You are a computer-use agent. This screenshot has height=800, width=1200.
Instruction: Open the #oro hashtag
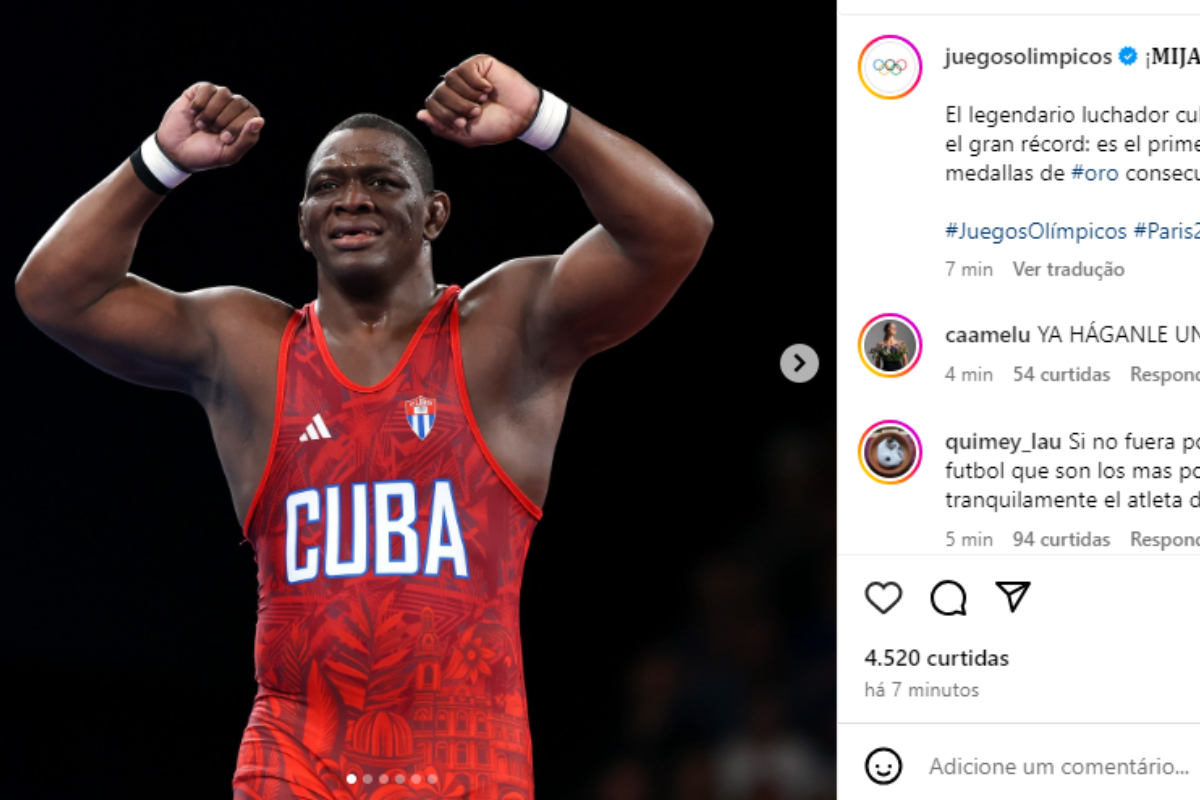click(1096, 172)
